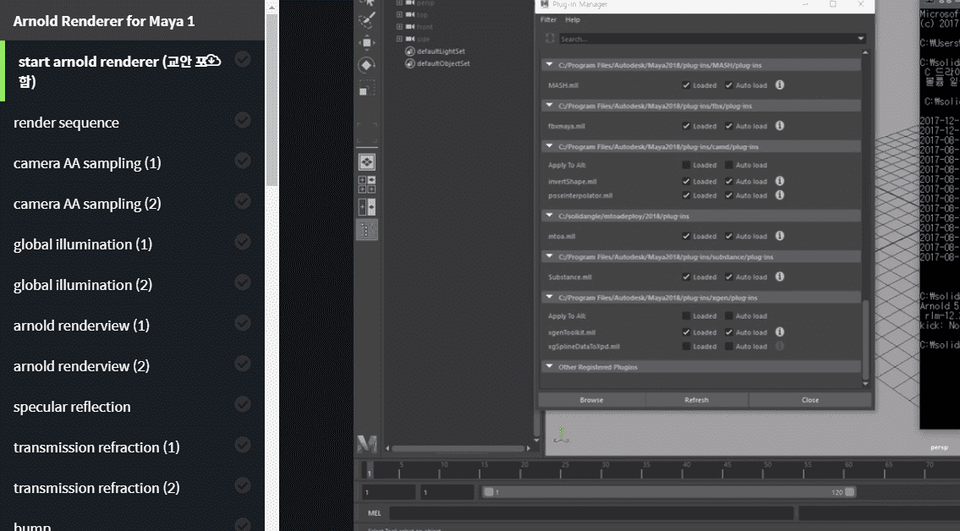Click the side camera icon in Outliner
The width and height of the screenshot is (960, 531).
click(x=410, y=39)
